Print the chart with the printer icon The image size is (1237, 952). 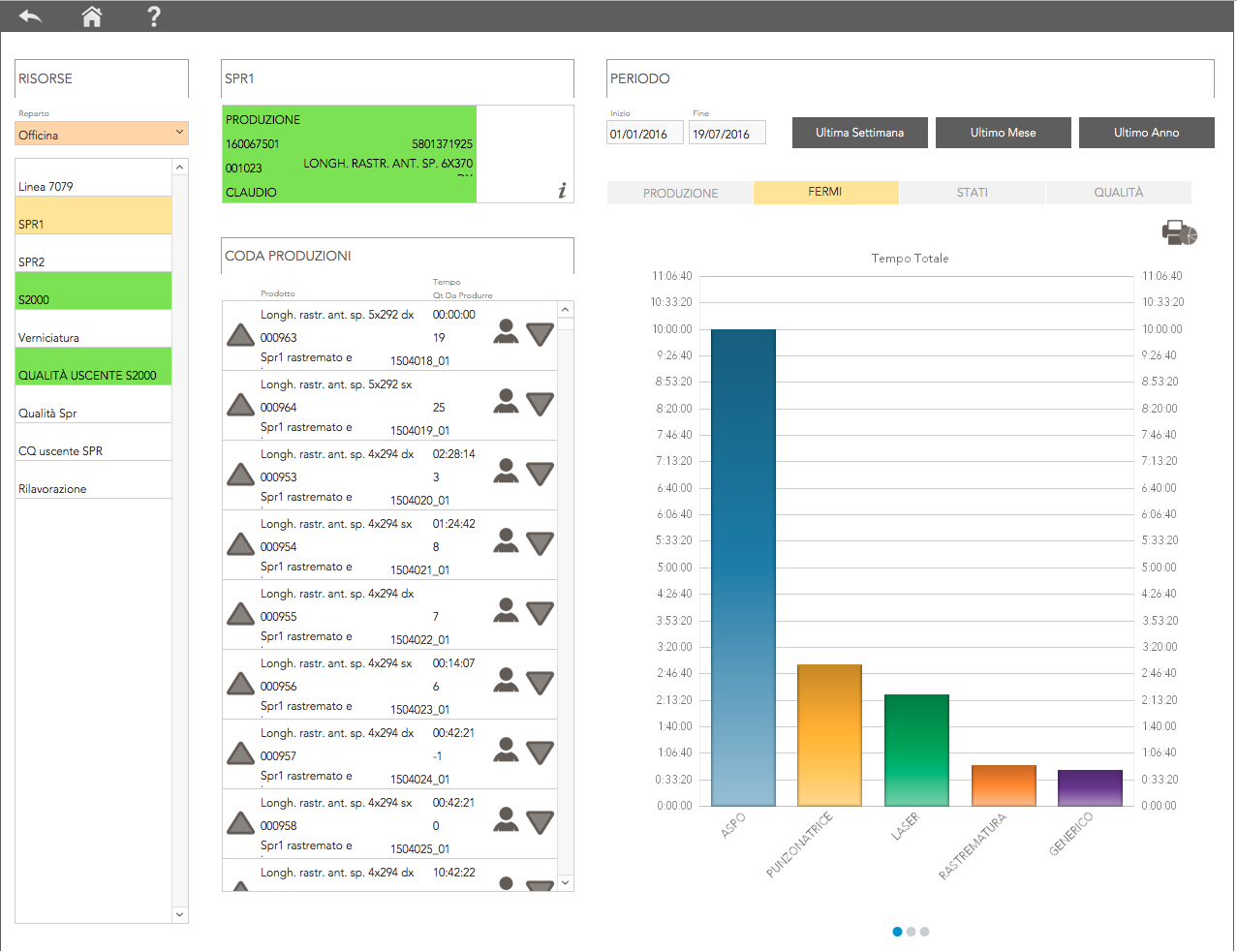pos(1179,232)
